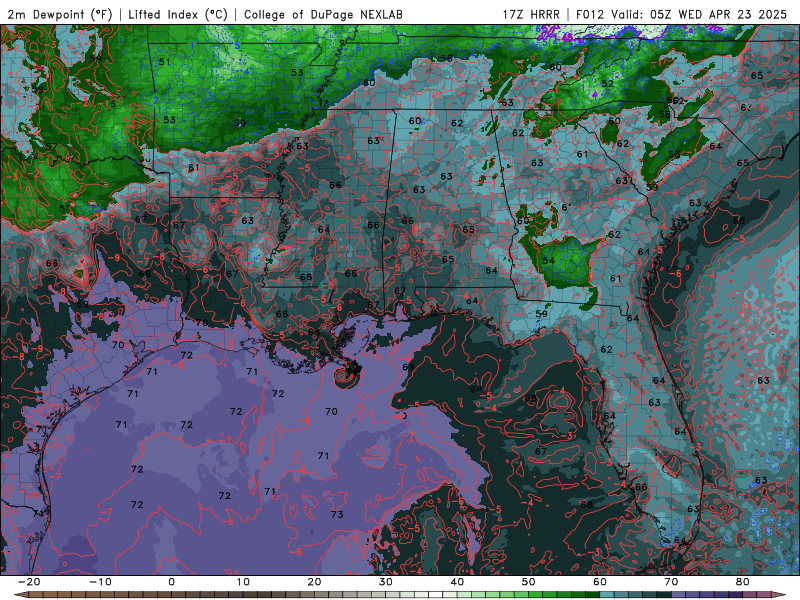Click the -20 label on the color scale
The image size is (800, 600).
tap(28, 582)
